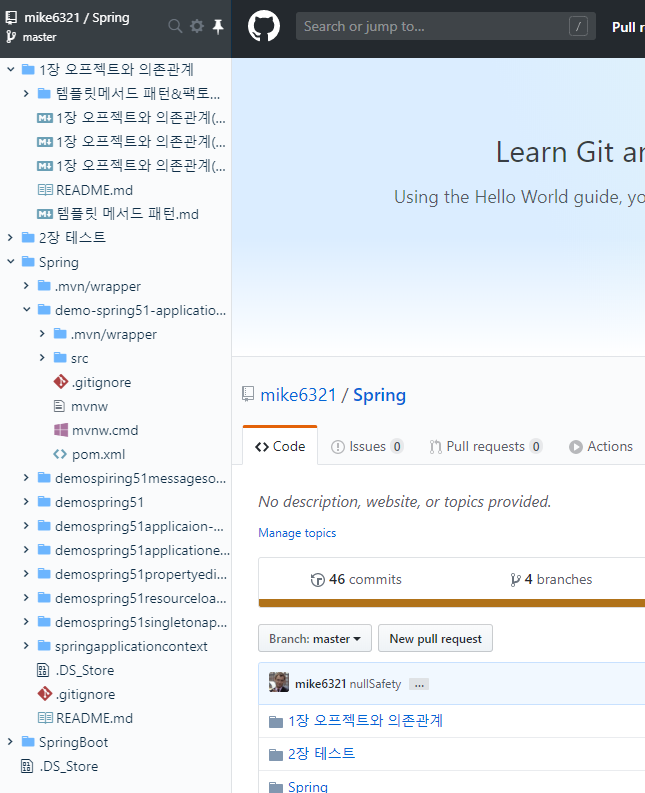The height and width of the screenshot is (793, 645).
Task: Click the slash shortcut key icon
Action: point(578,26)
